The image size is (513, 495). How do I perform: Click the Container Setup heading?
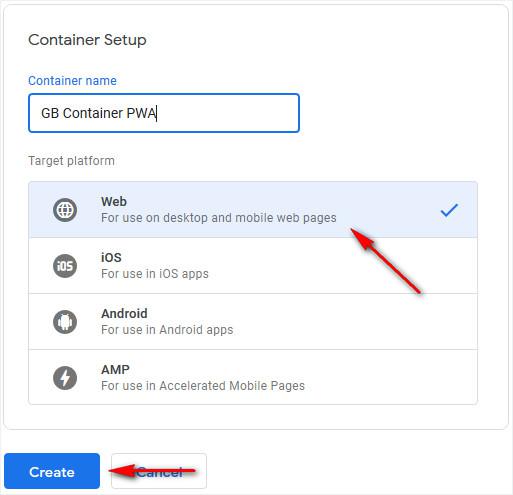[x=87, y=40]
